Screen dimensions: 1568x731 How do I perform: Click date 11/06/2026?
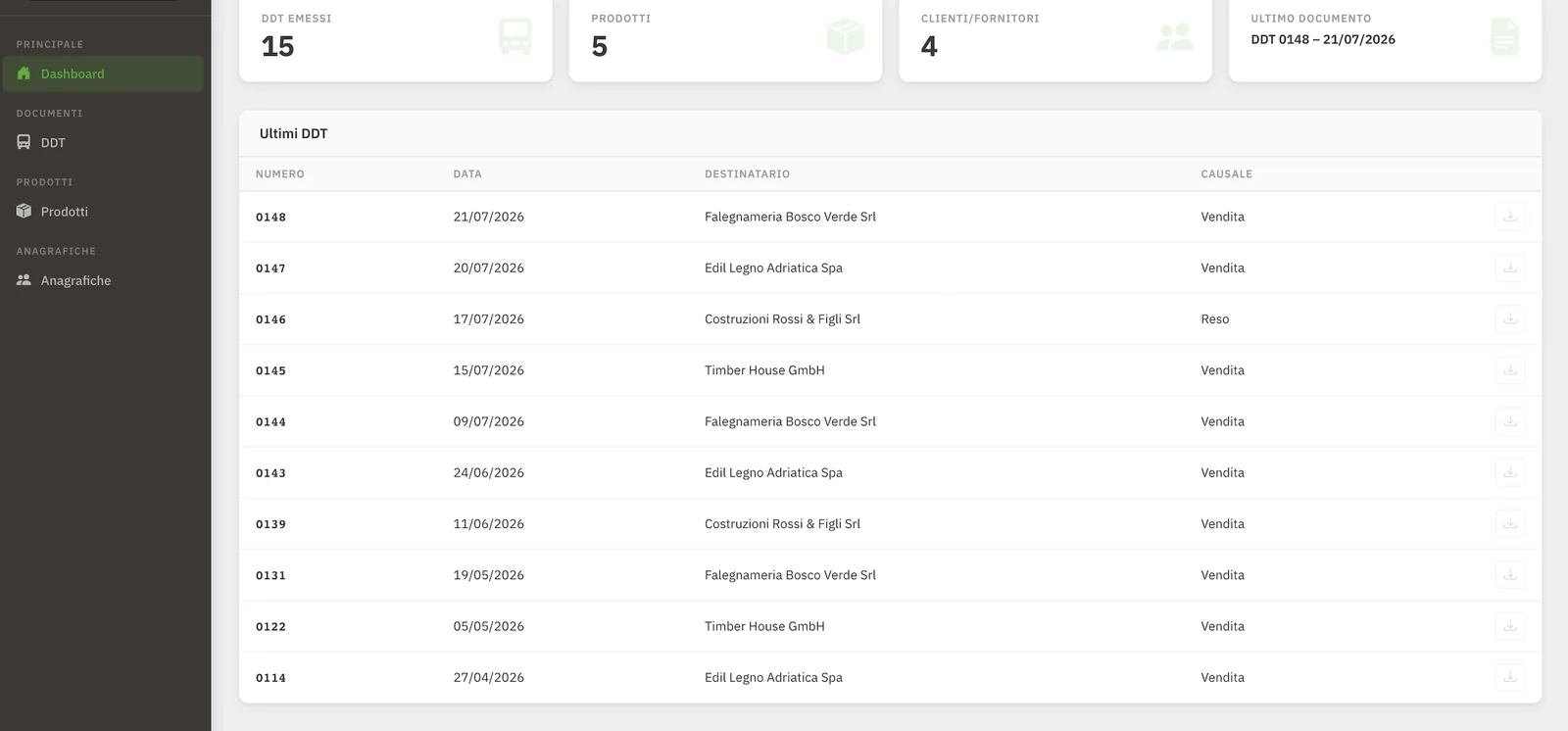(488, 523)
